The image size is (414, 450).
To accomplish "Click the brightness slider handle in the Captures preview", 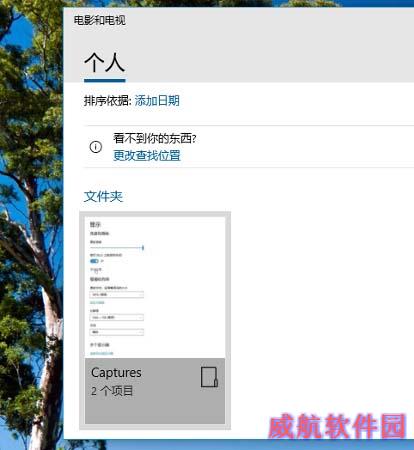I will point(143,248).
